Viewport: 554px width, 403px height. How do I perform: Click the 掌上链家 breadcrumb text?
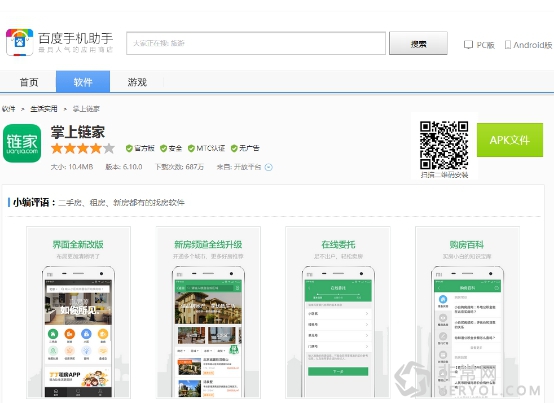(x=86, y=109)
